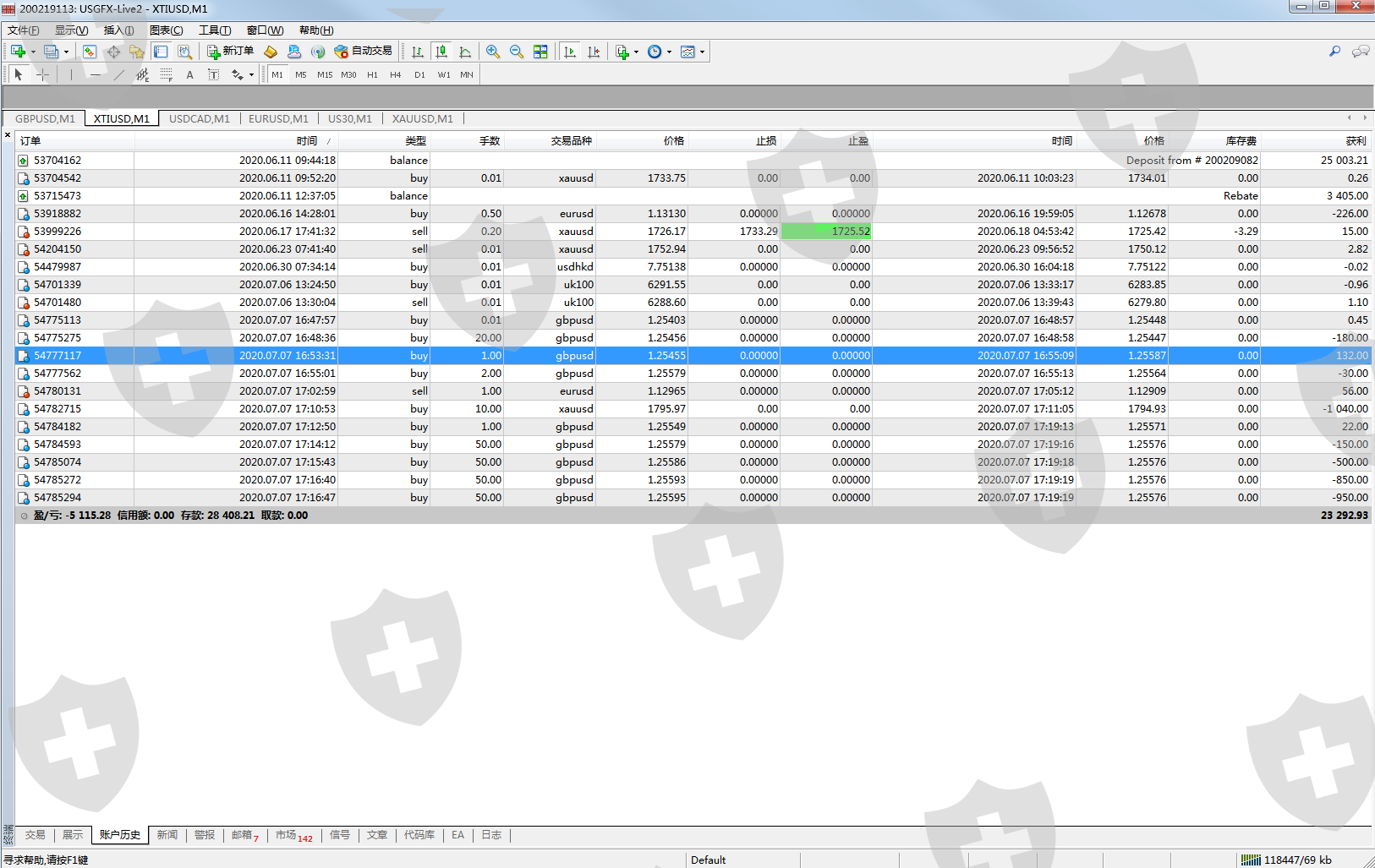Open the 工具 (Tools) menu

(x=214, y=30)
